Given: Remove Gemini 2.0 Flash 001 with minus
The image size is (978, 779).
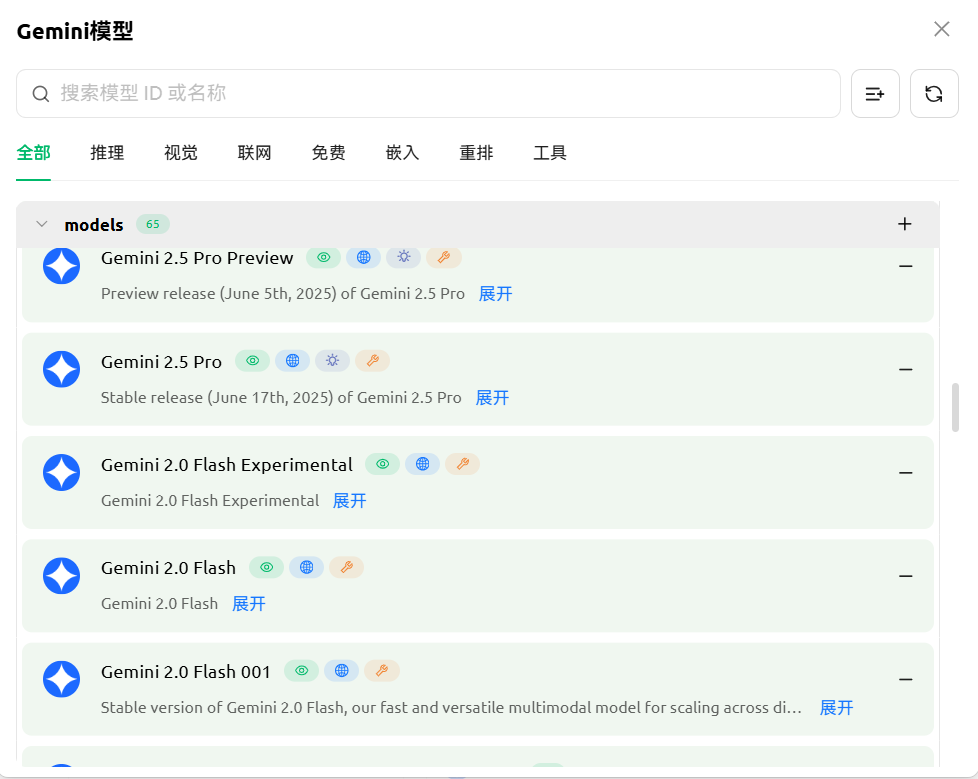Looking at the screenshot, I should point(906,680).
